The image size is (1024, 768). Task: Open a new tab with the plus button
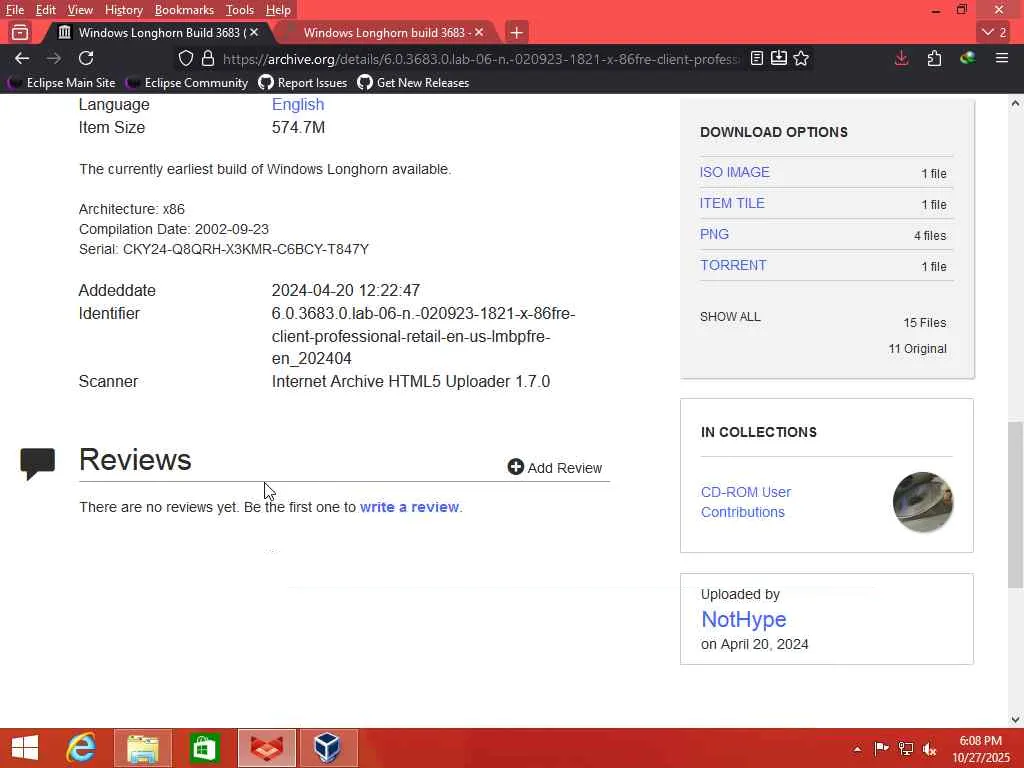point(516,32)
